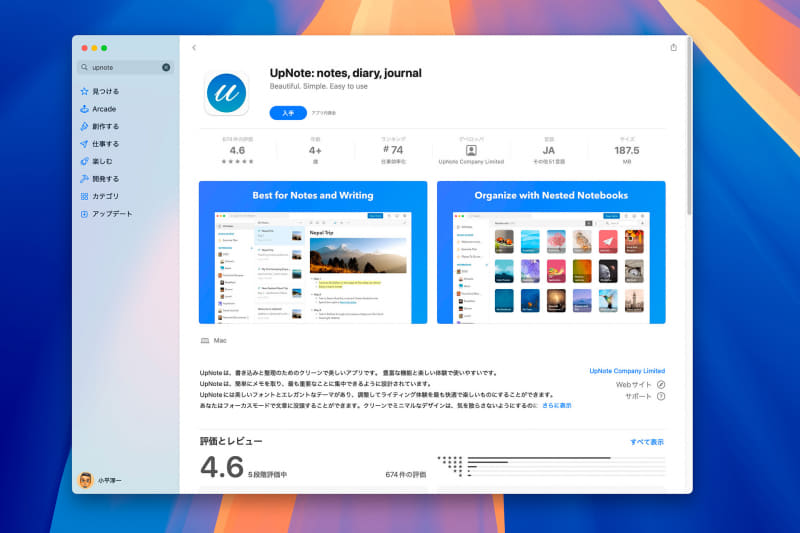Expand description with さらに表示
This screenshot has height=533, width=800.
pos(557,405)
